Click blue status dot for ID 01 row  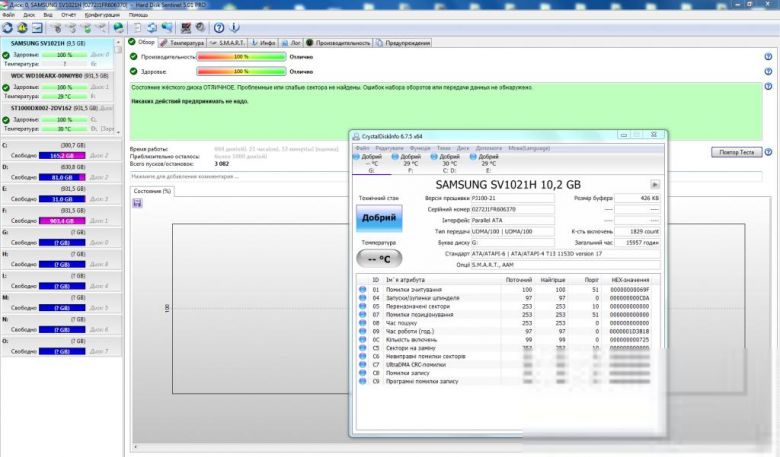(x=363, y=289)
